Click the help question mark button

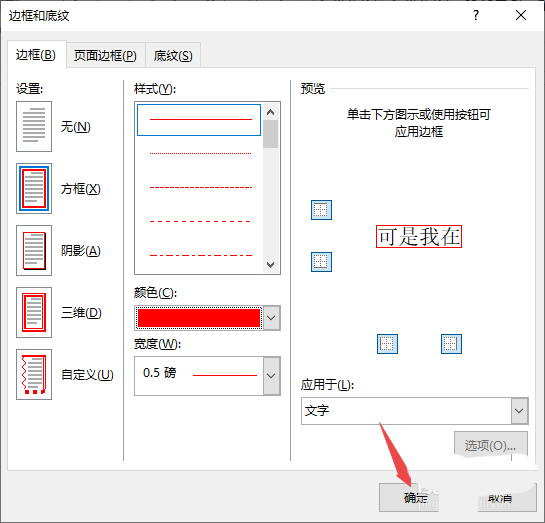pos(476,15)
